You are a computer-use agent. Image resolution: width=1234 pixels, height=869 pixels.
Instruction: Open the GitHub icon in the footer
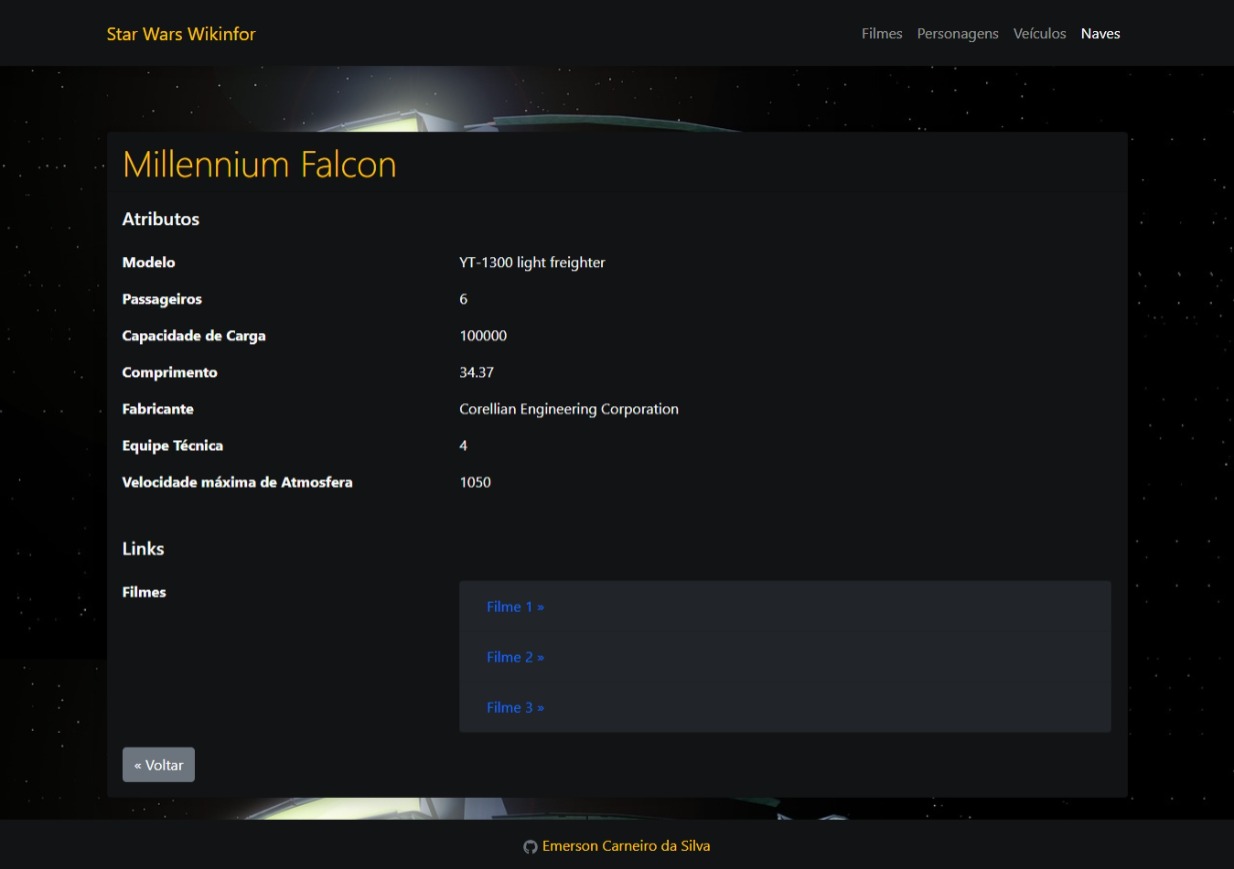click(528, 845)
